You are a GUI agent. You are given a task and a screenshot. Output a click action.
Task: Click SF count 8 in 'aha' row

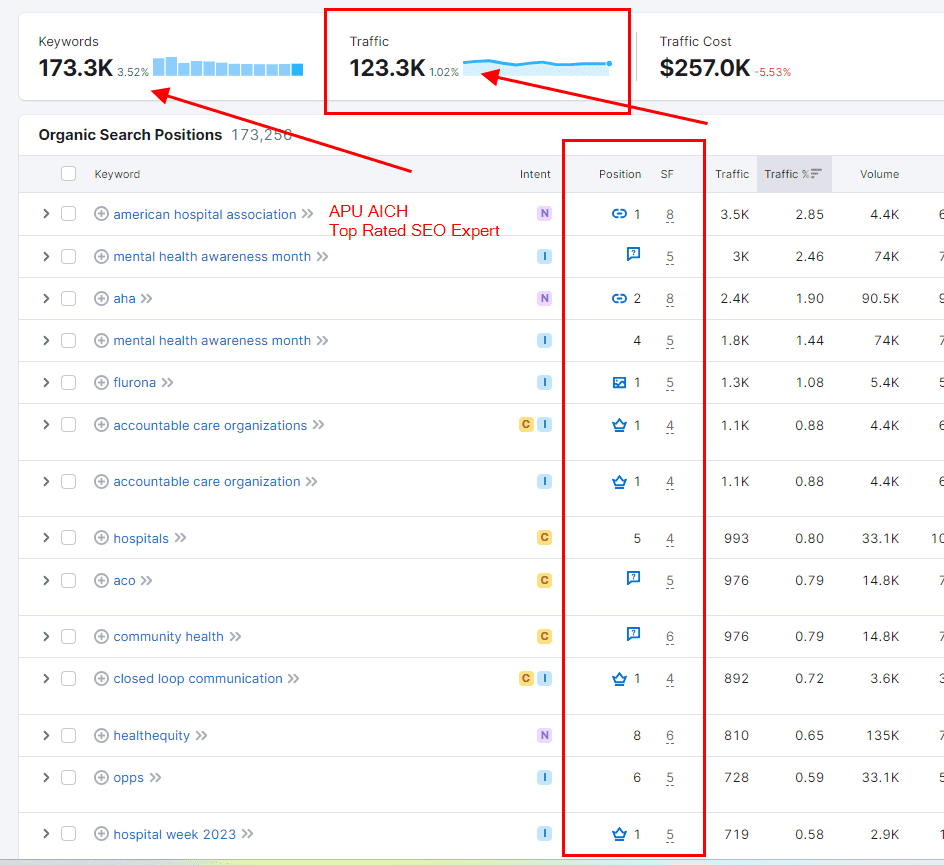670,299
